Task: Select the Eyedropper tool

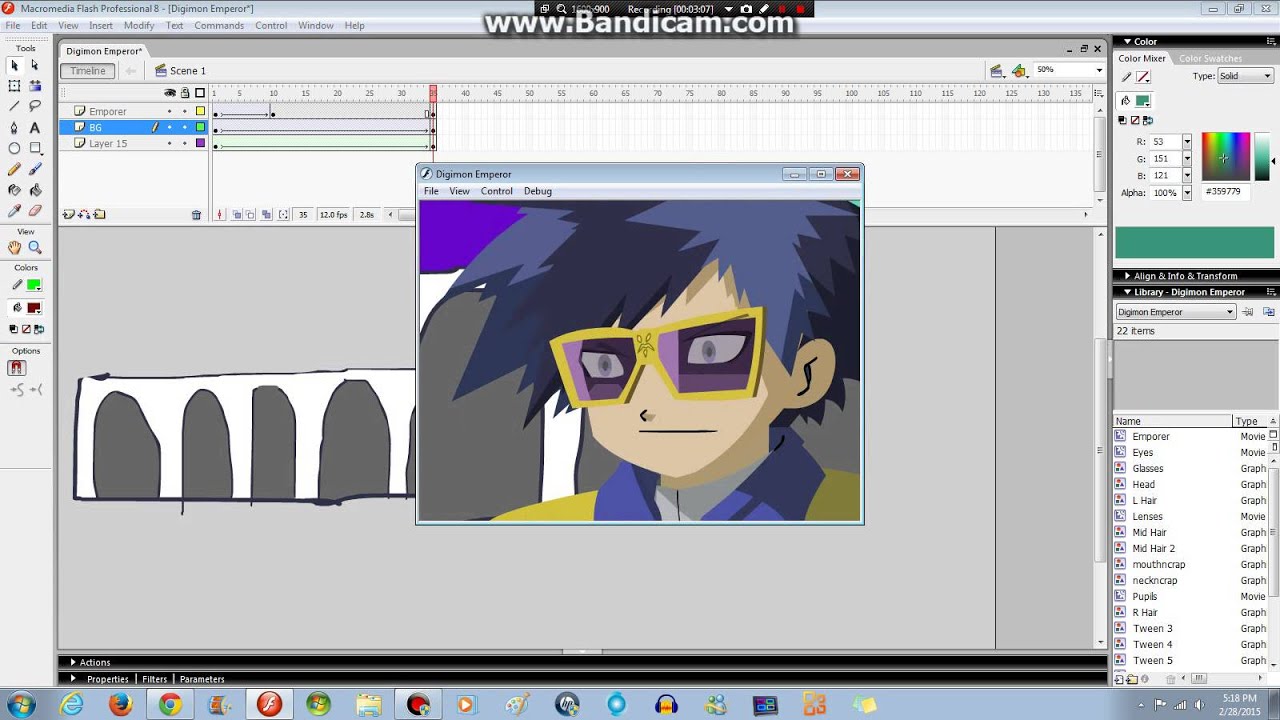Action: [14, 211]
